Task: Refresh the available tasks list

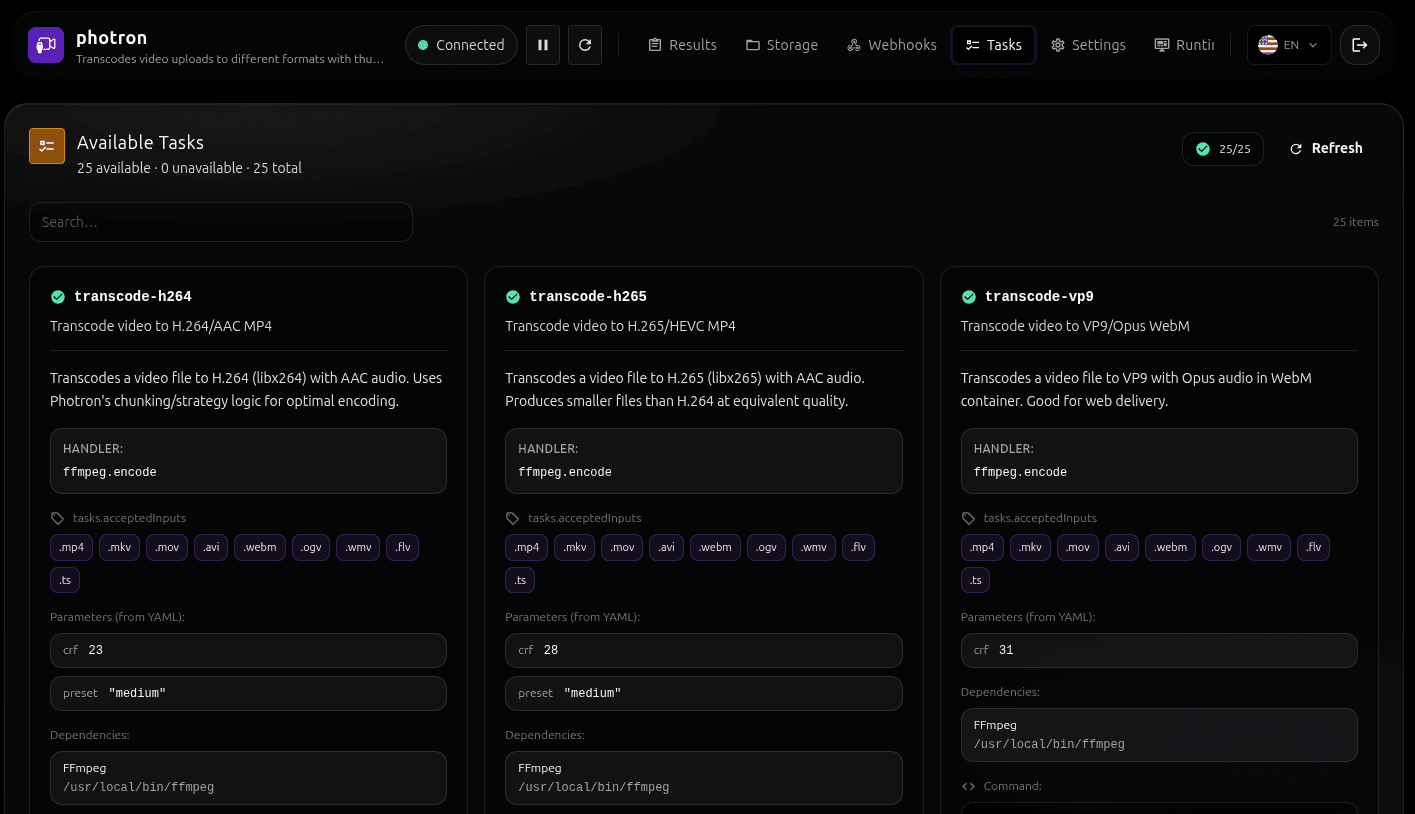Action: [x=1326, y=148]
